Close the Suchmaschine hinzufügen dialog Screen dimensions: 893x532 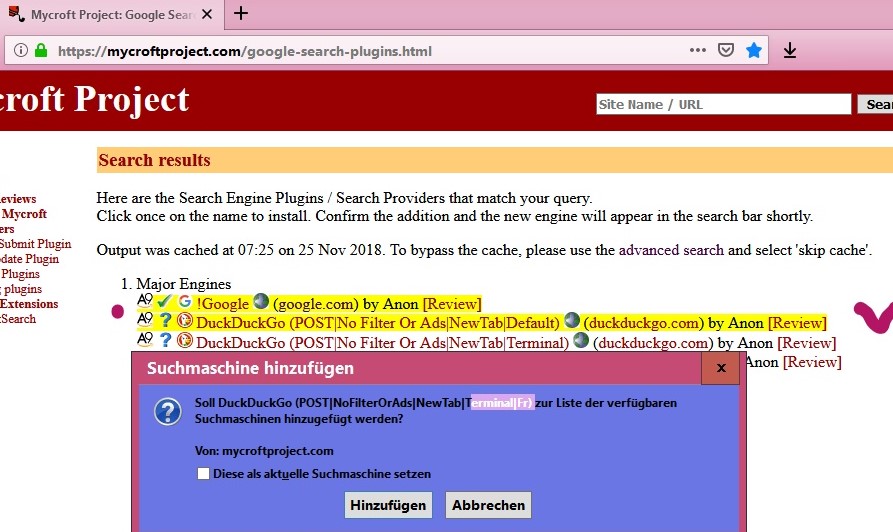coord(720,368)
